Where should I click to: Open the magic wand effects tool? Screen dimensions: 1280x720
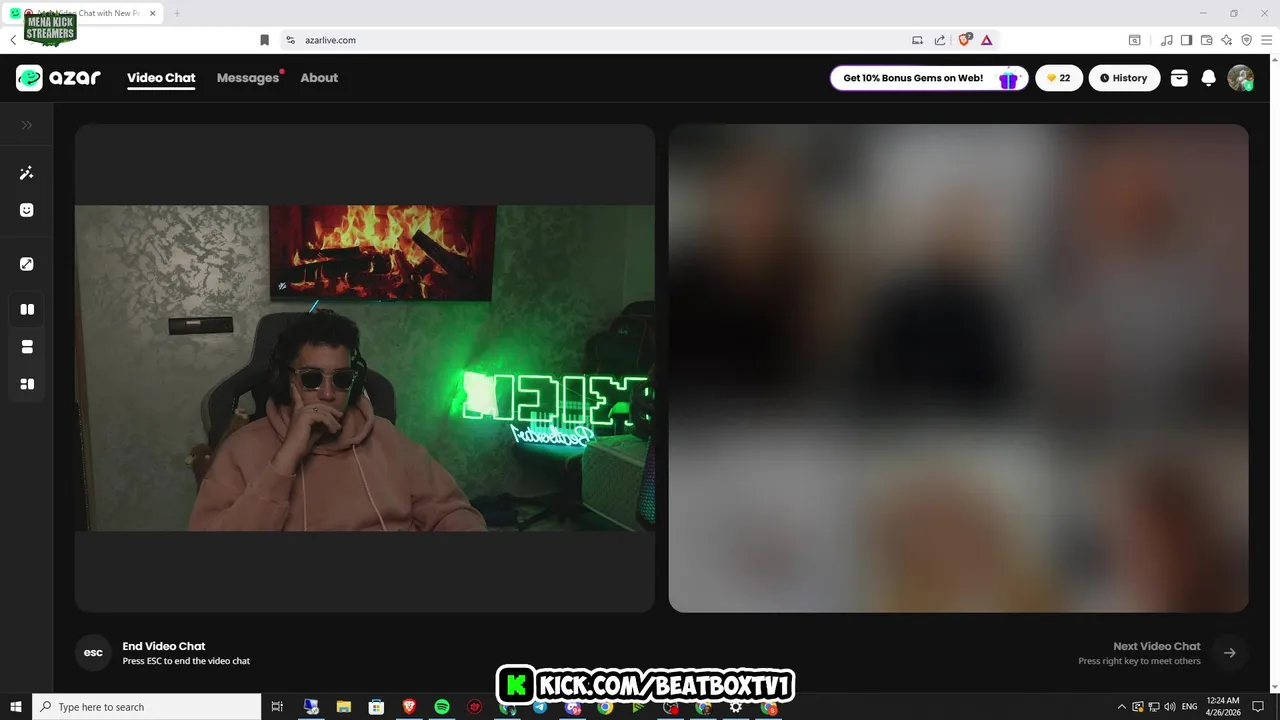coord(27,173)
